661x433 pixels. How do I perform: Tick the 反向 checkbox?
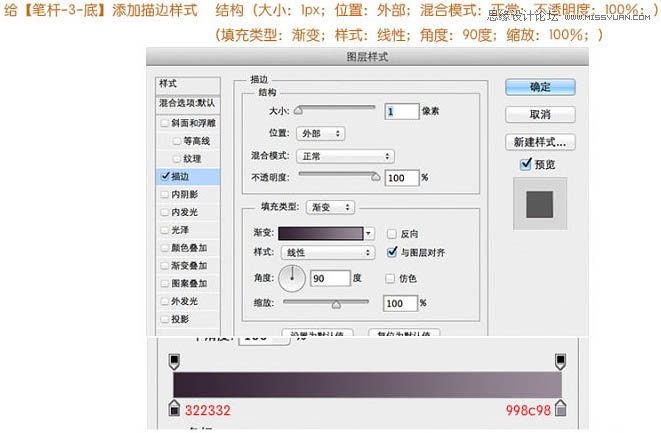pyautogui.click(x=392, y=234)
